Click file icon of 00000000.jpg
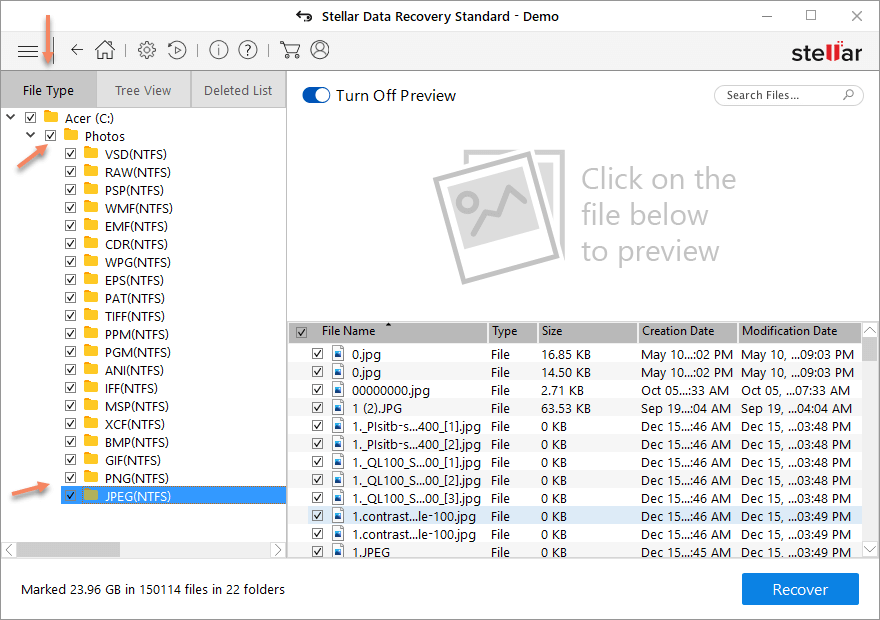 (338, 389)
